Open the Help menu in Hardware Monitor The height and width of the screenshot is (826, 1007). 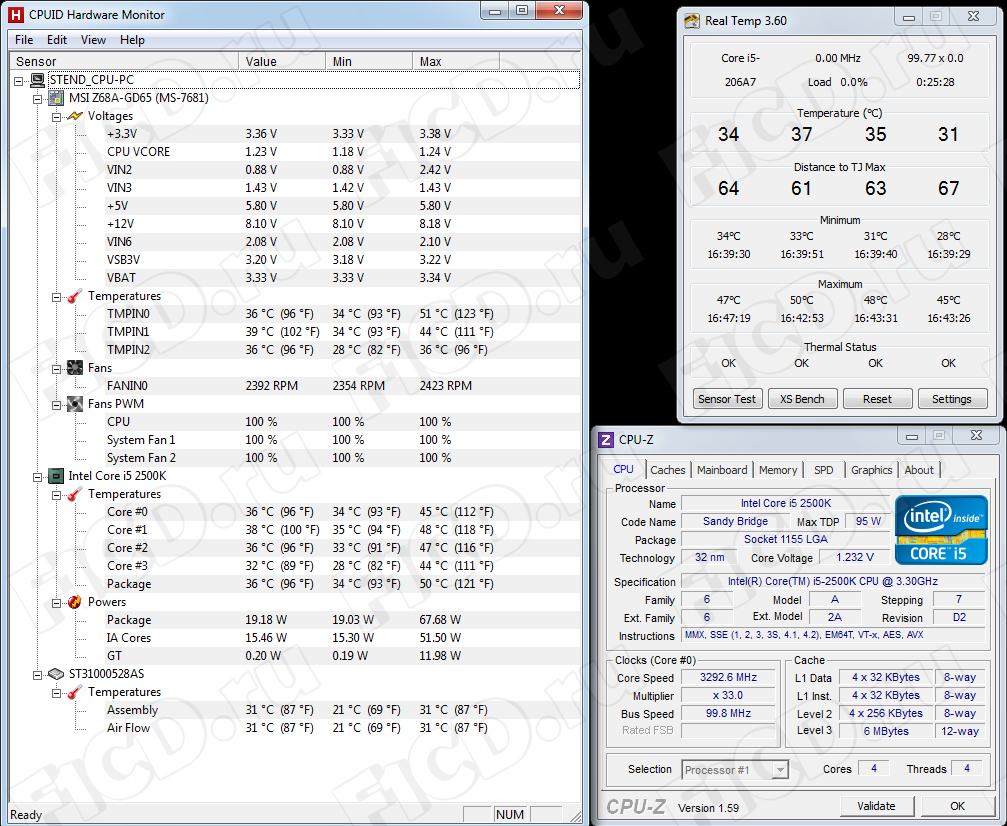tap(132, 40)
